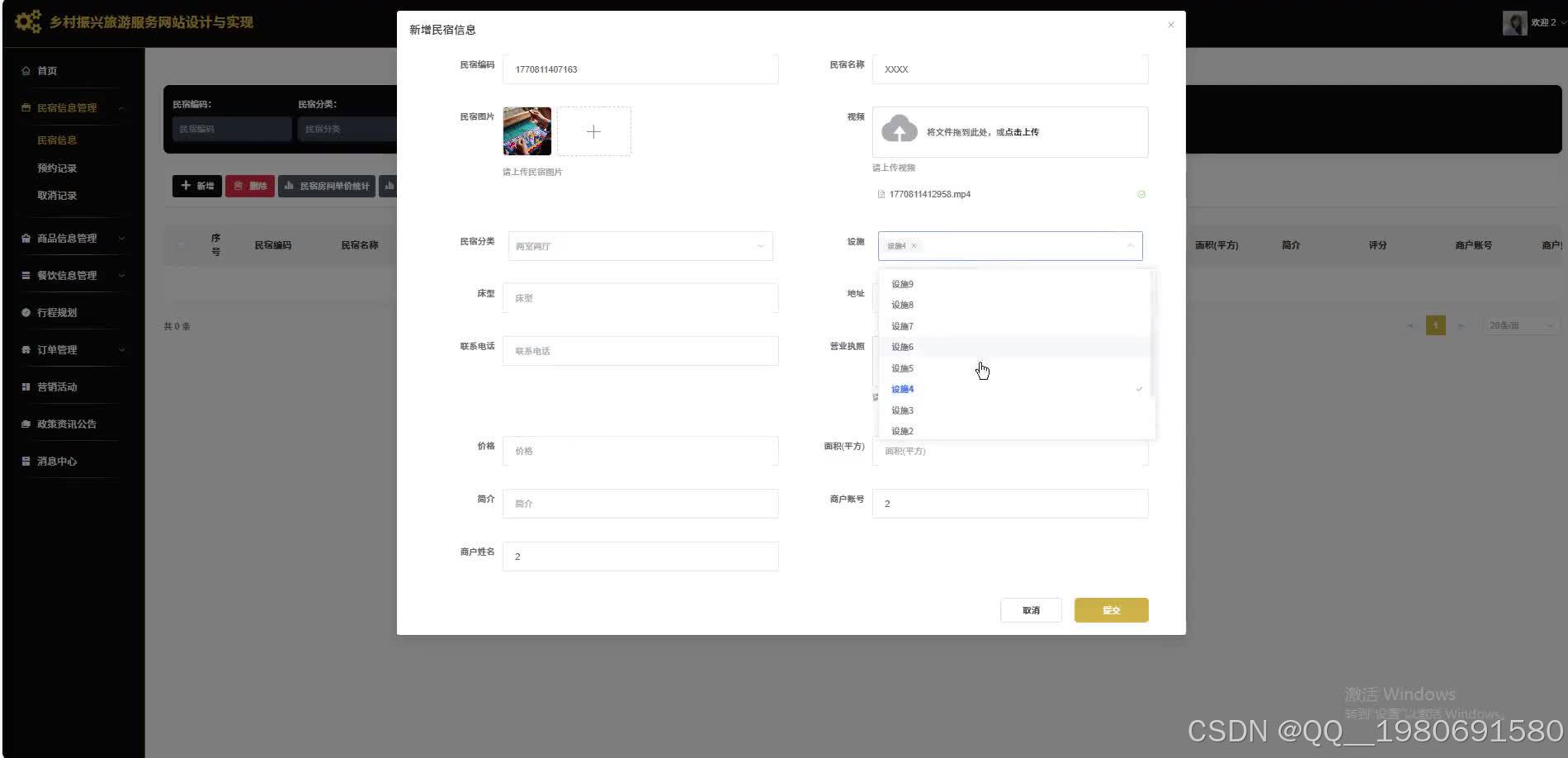Focus the 联系电话 input field
Screen dimensions: 1568x758
(x=640, y=351)
